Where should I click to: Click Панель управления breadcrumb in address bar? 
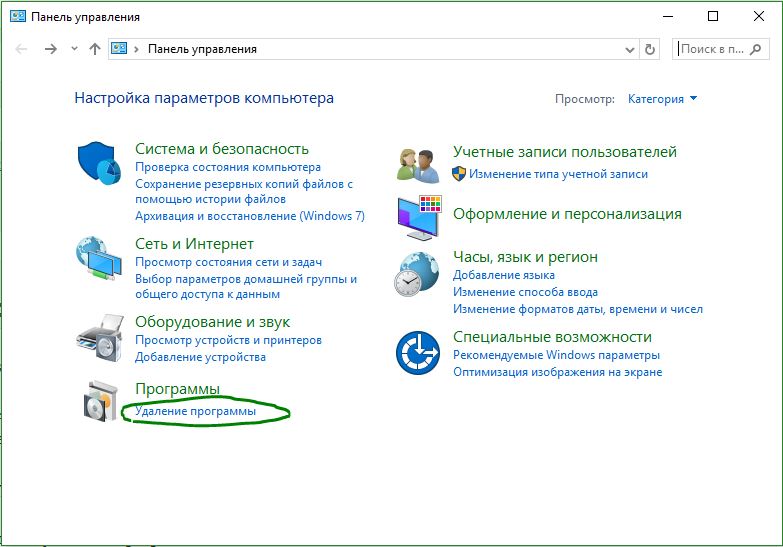[202, 49]
